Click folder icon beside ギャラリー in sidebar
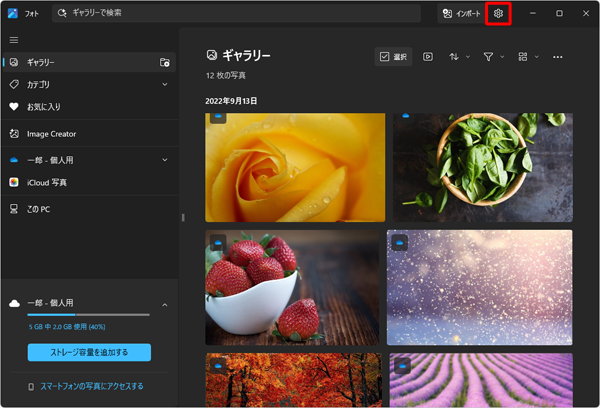 coord(165,62)
